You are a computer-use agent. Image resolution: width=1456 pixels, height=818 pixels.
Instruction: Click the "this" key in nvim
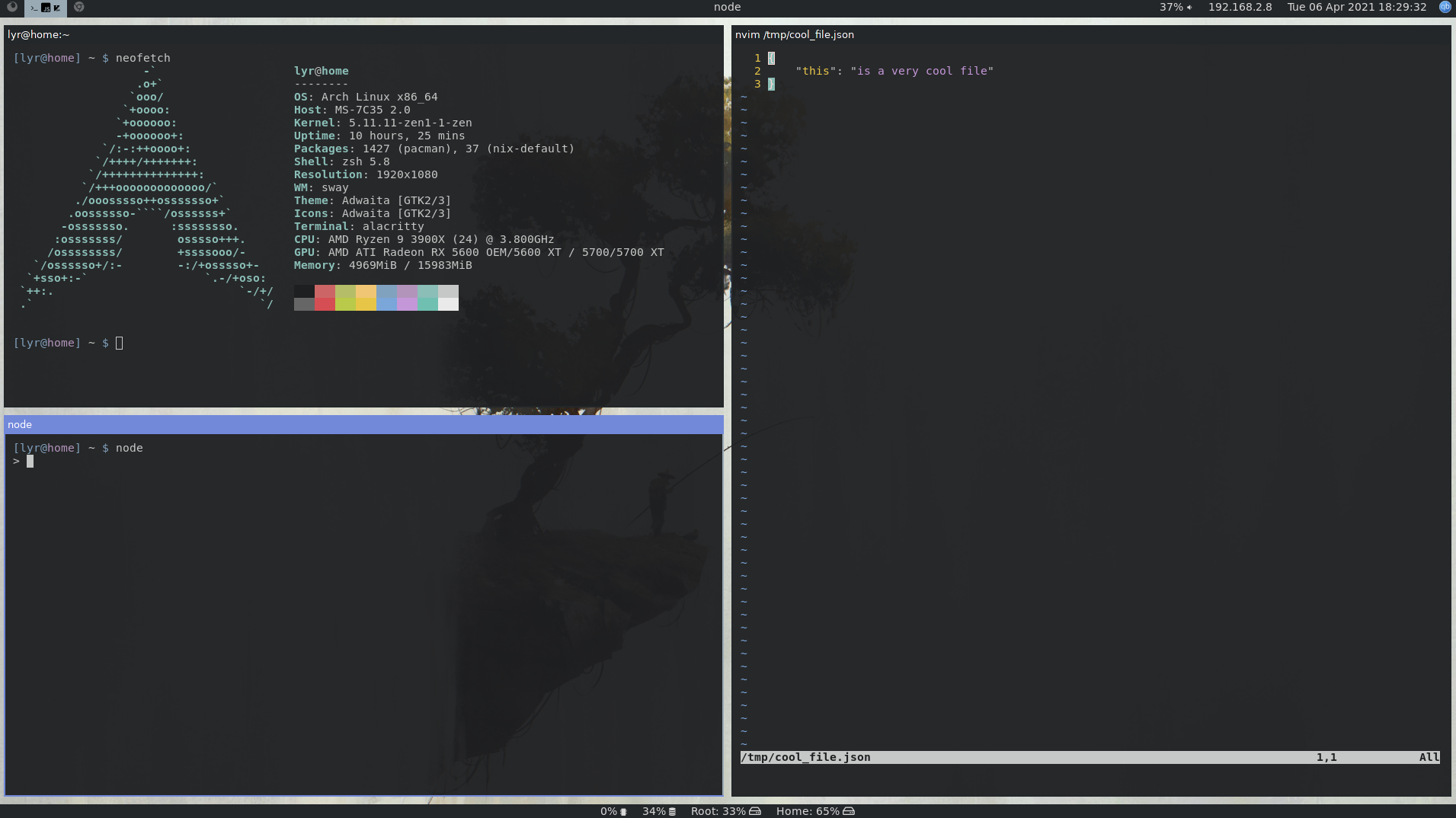click(x=815, y=71)
